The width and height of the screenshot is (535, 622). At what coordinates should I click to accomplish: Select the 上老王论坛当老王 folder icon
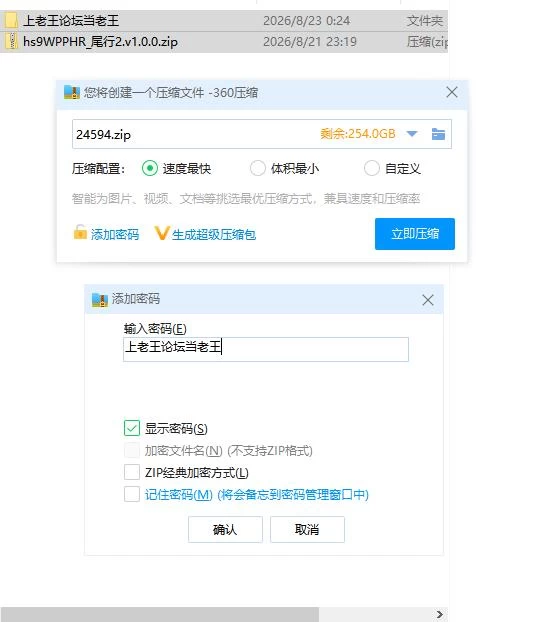pyautogui.click(x=11, y=20)
